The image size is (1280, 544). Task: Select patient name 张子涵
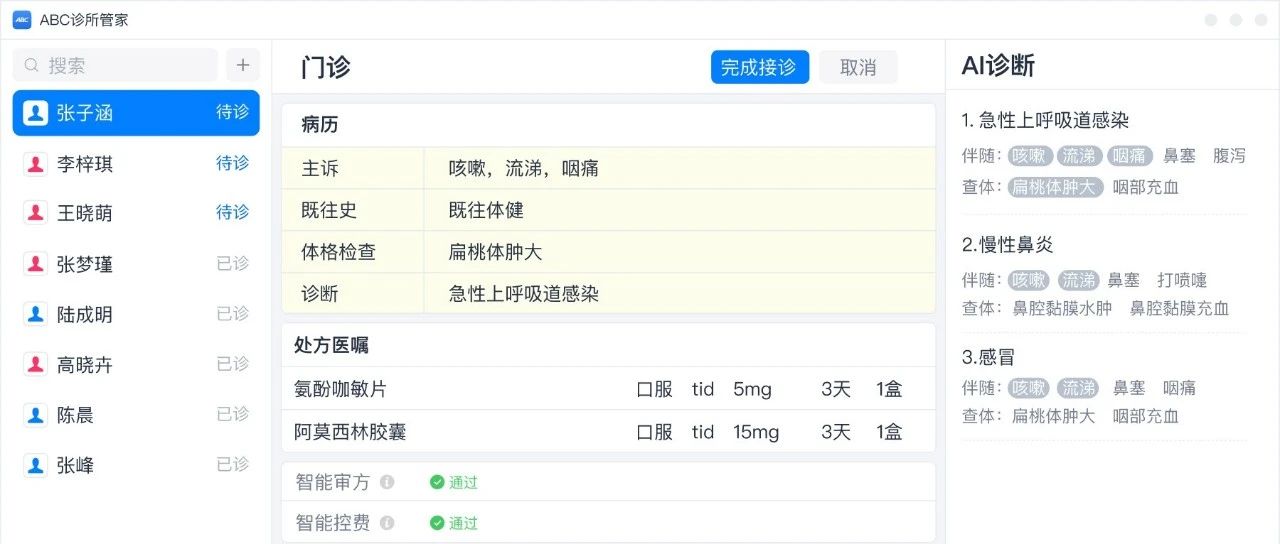point(85,113)
